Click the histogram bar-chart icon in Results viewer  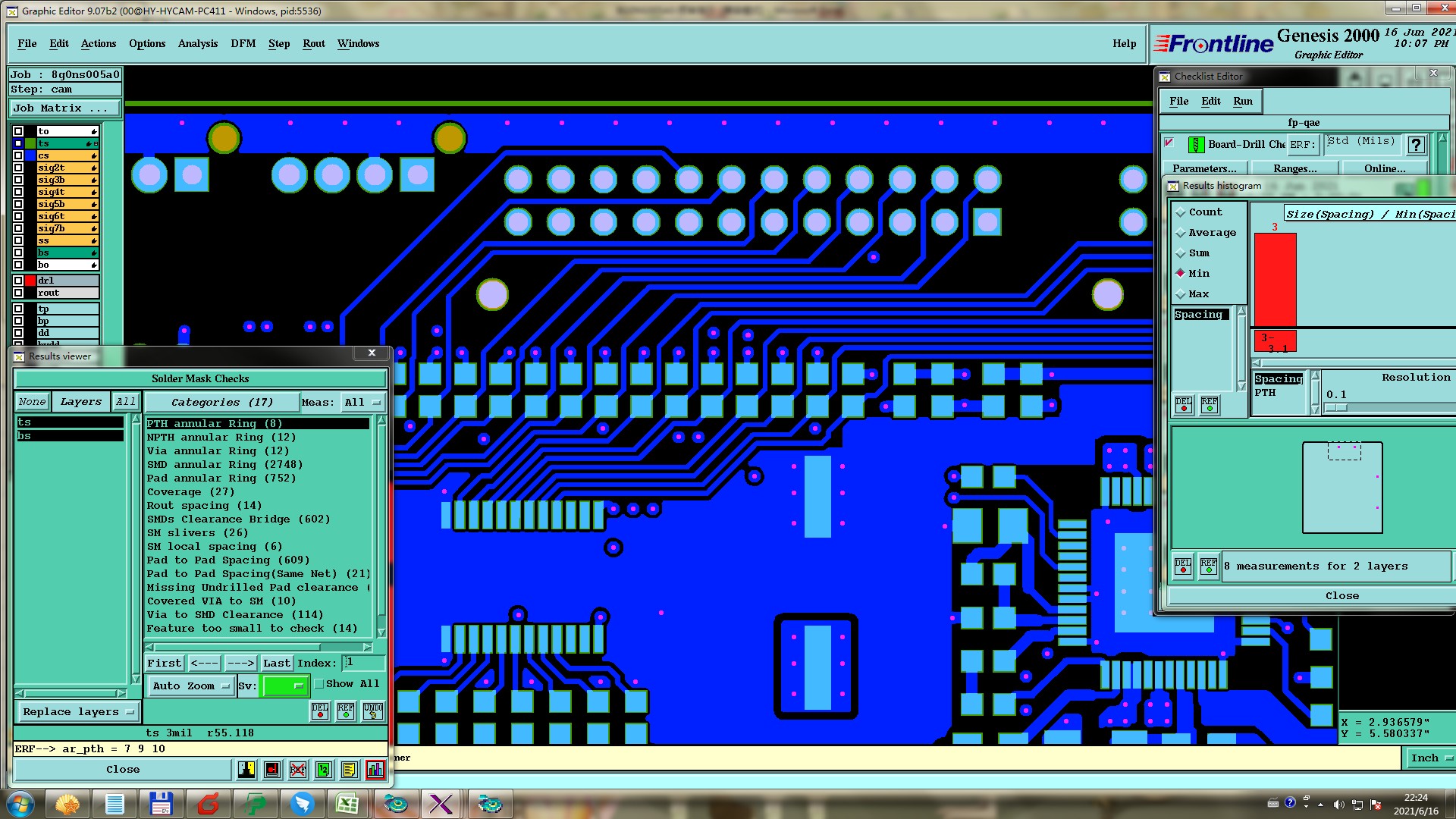(375, 770)
